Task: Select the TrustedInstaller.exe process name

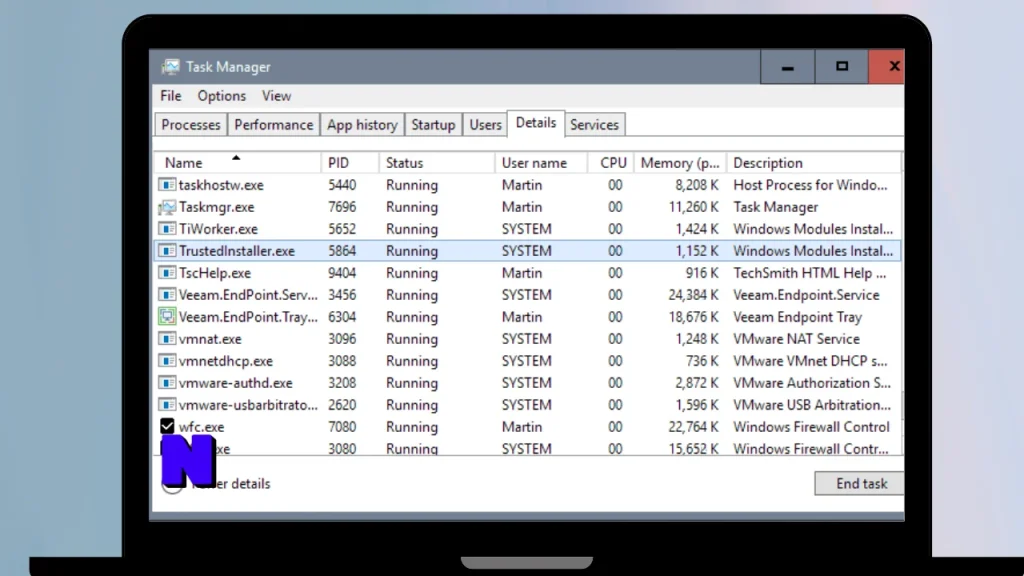Action: [x=236, y=251]
